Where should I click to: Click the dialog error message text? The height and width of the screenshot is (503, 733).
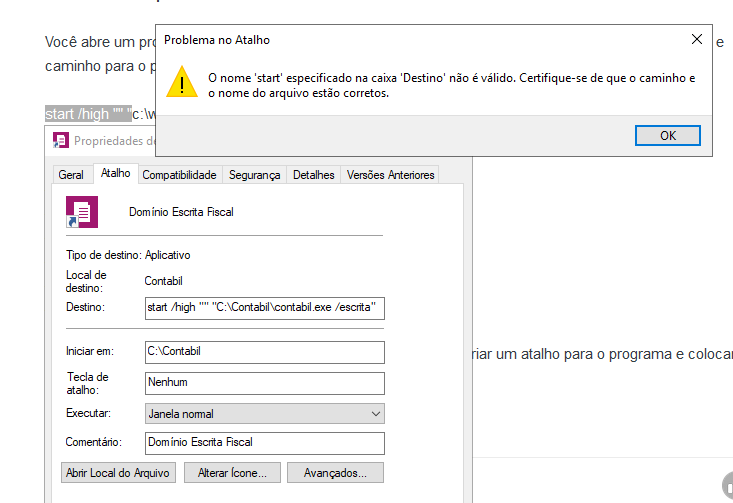click(452, 86)
